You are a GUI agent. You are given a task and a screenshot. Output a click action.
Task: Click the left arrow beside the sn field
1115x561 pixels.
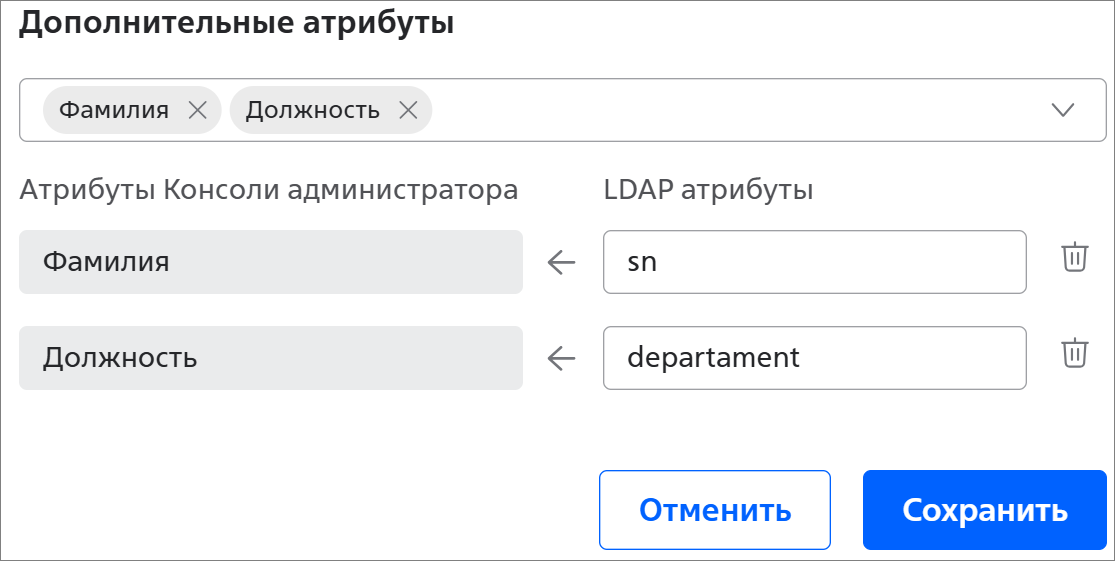562,263
